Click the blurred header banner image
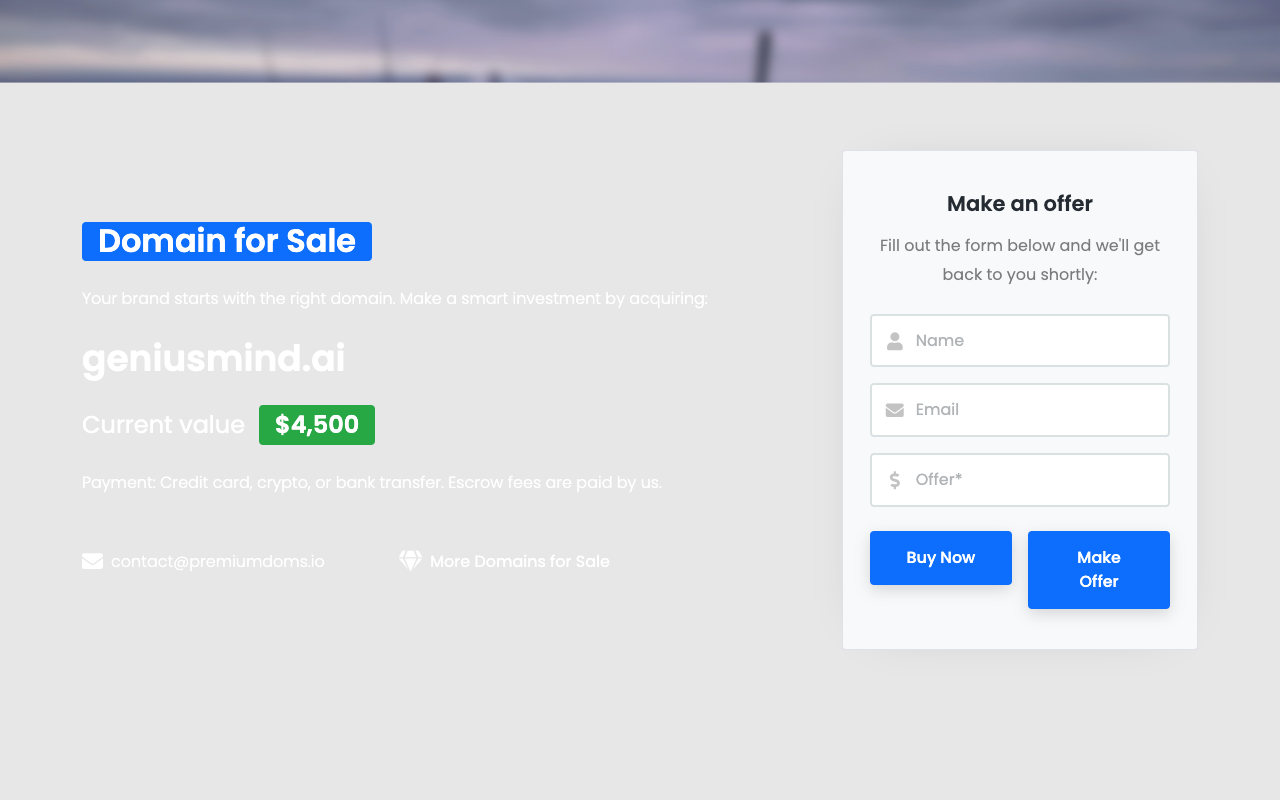Screen dimensions: 1280x800 (640, 41)
